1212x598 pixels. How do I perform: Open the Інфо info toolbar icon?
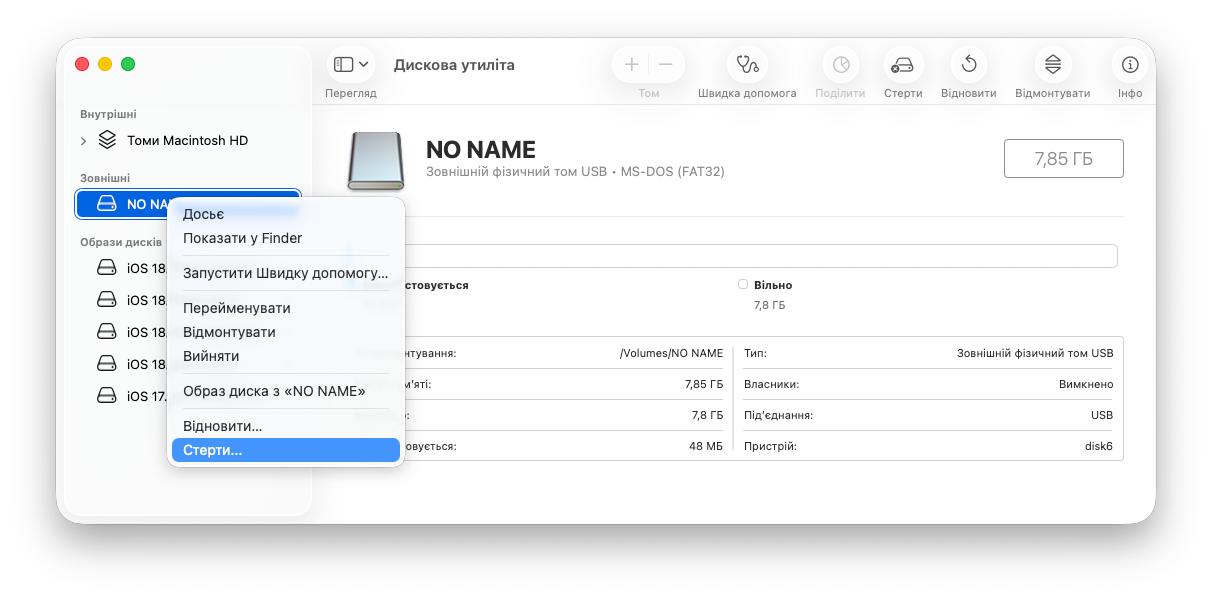(x=1130, y=64)
